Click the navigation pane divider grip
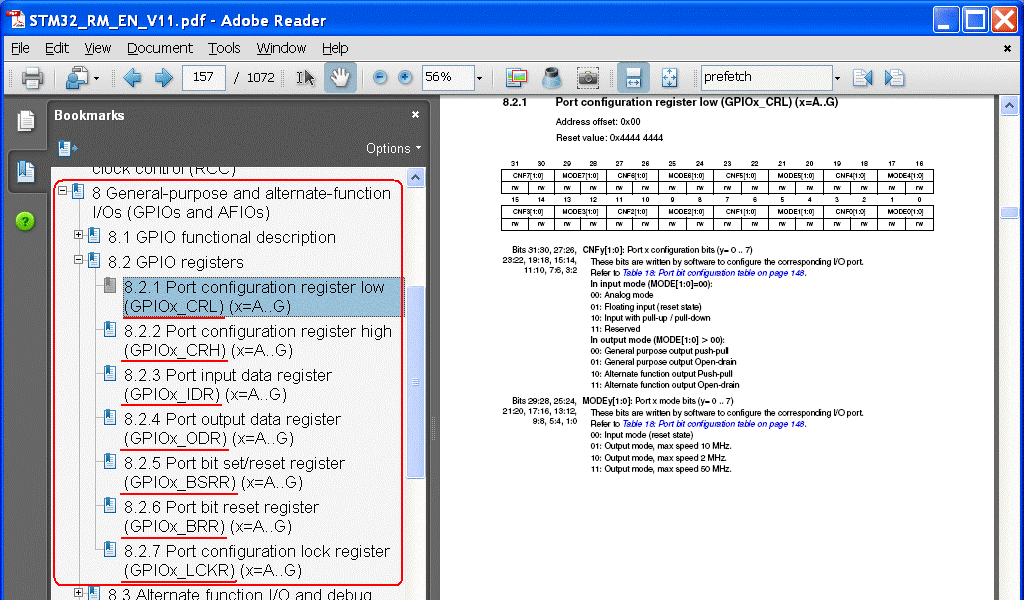This screenshot has height=600, width=1024. [x=432, y=428]
